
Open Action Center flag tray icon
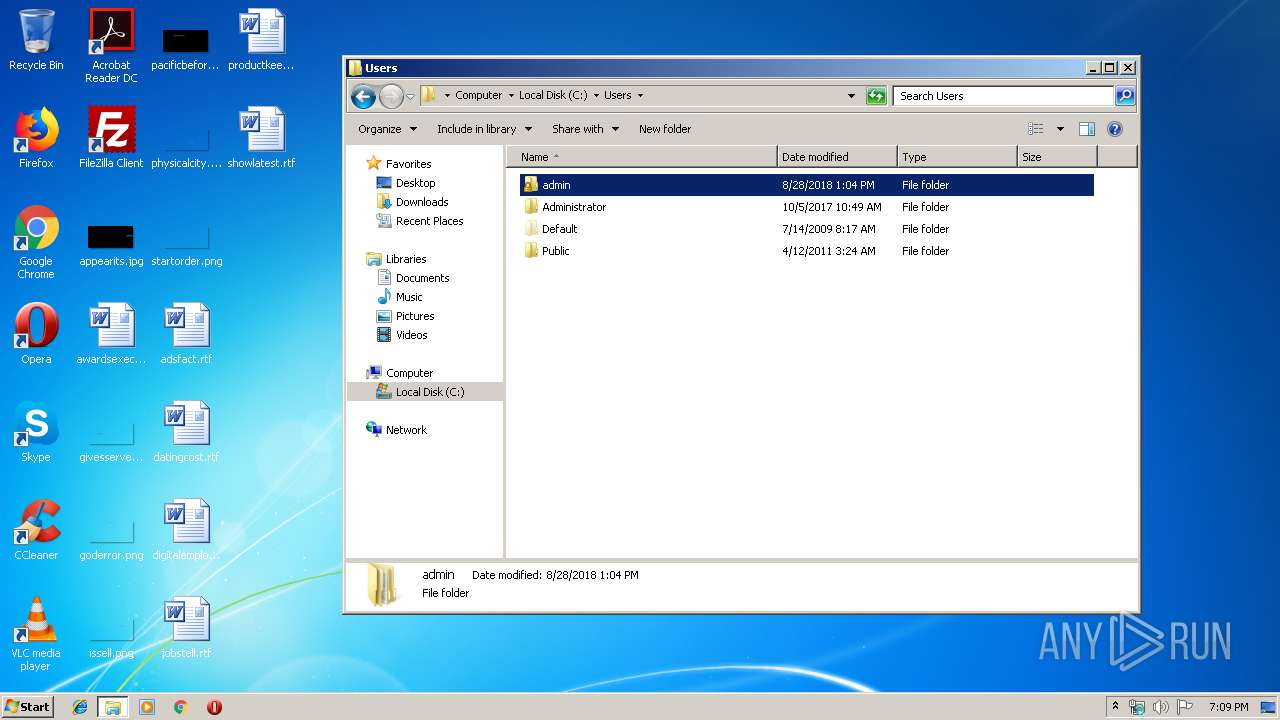tap(1184, 707)
